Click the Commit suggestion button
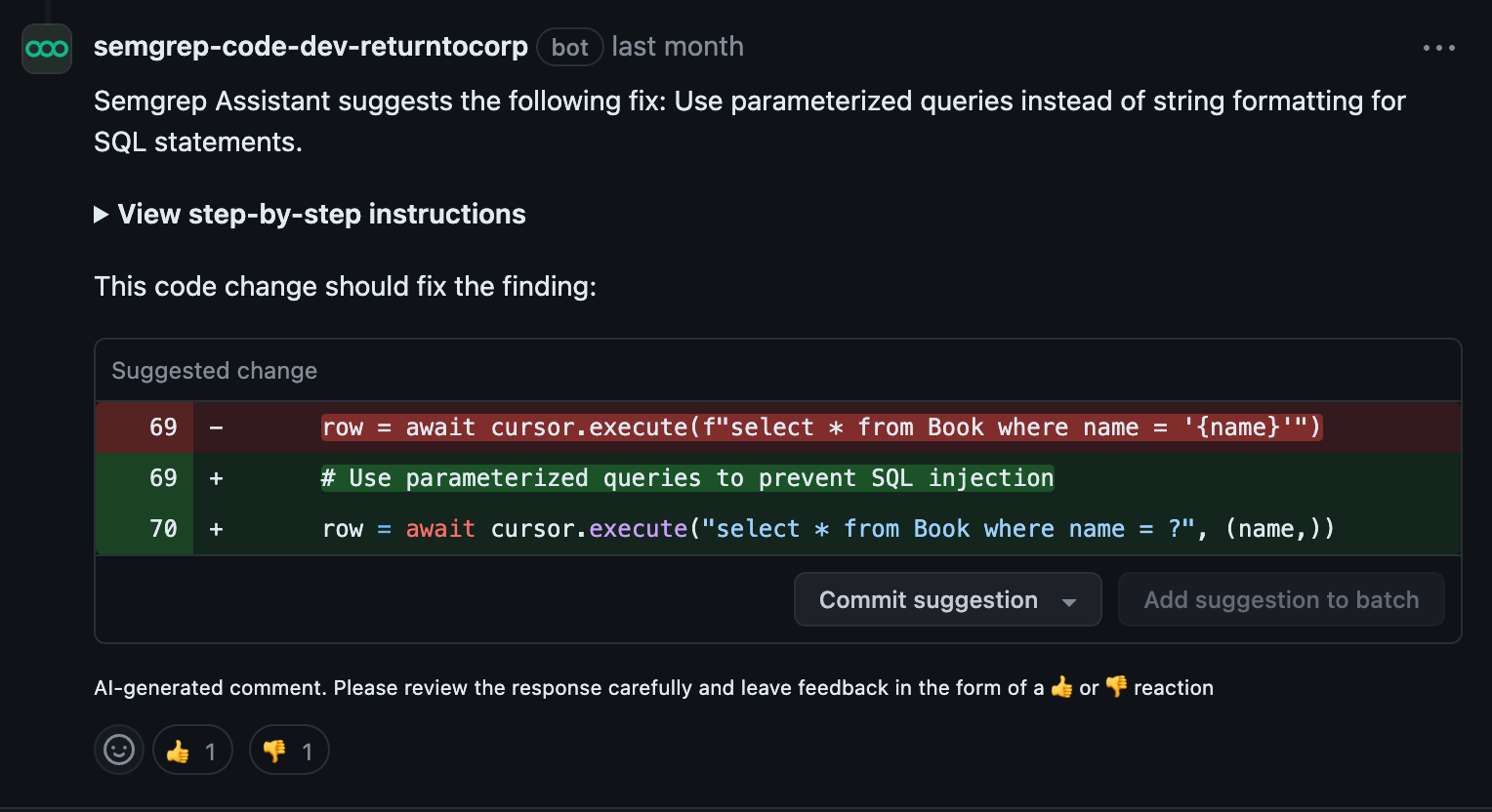Image resolution: width=1492 pixels, height=812 pixels. [x=928, y=600]
